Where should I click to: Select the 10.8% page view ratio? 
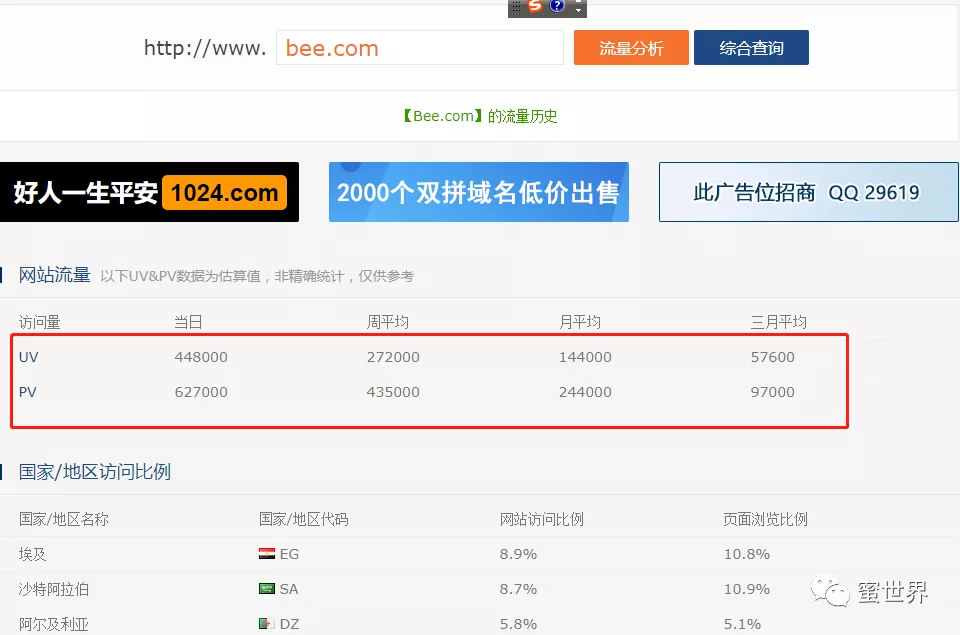[746, 554]
